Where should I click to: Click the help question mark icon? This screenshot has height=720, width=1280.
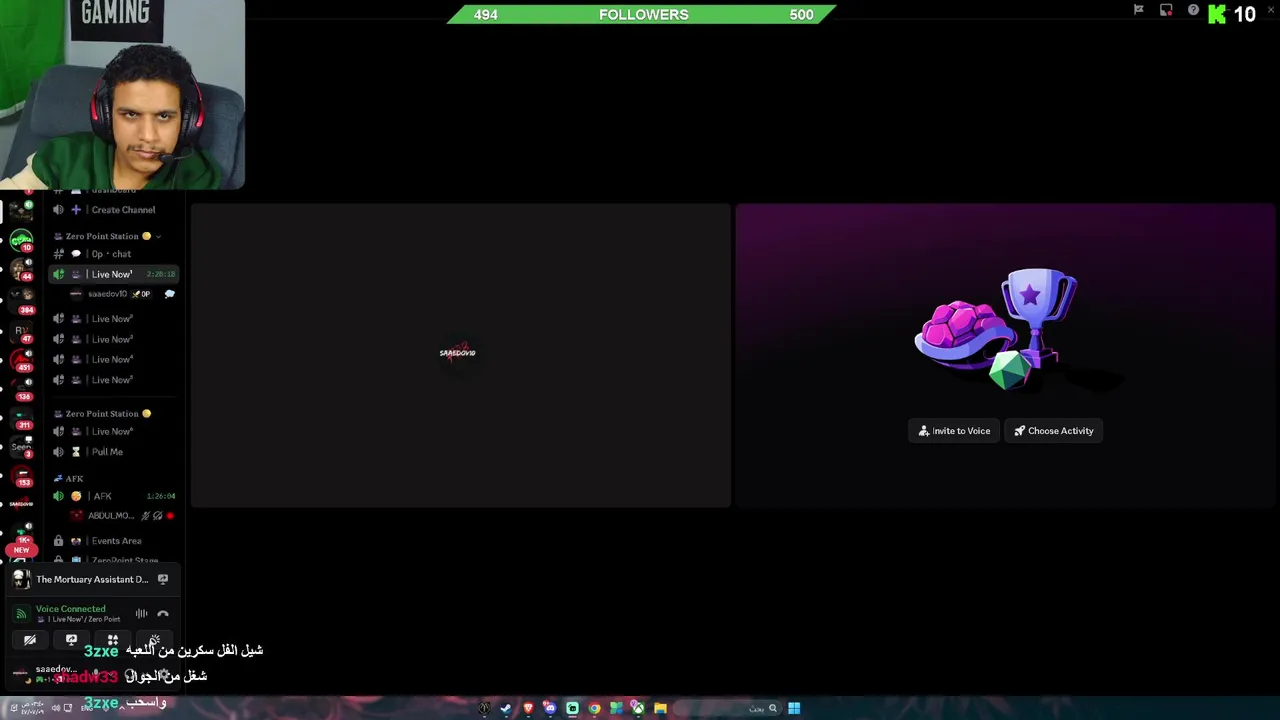[1193, 10]
